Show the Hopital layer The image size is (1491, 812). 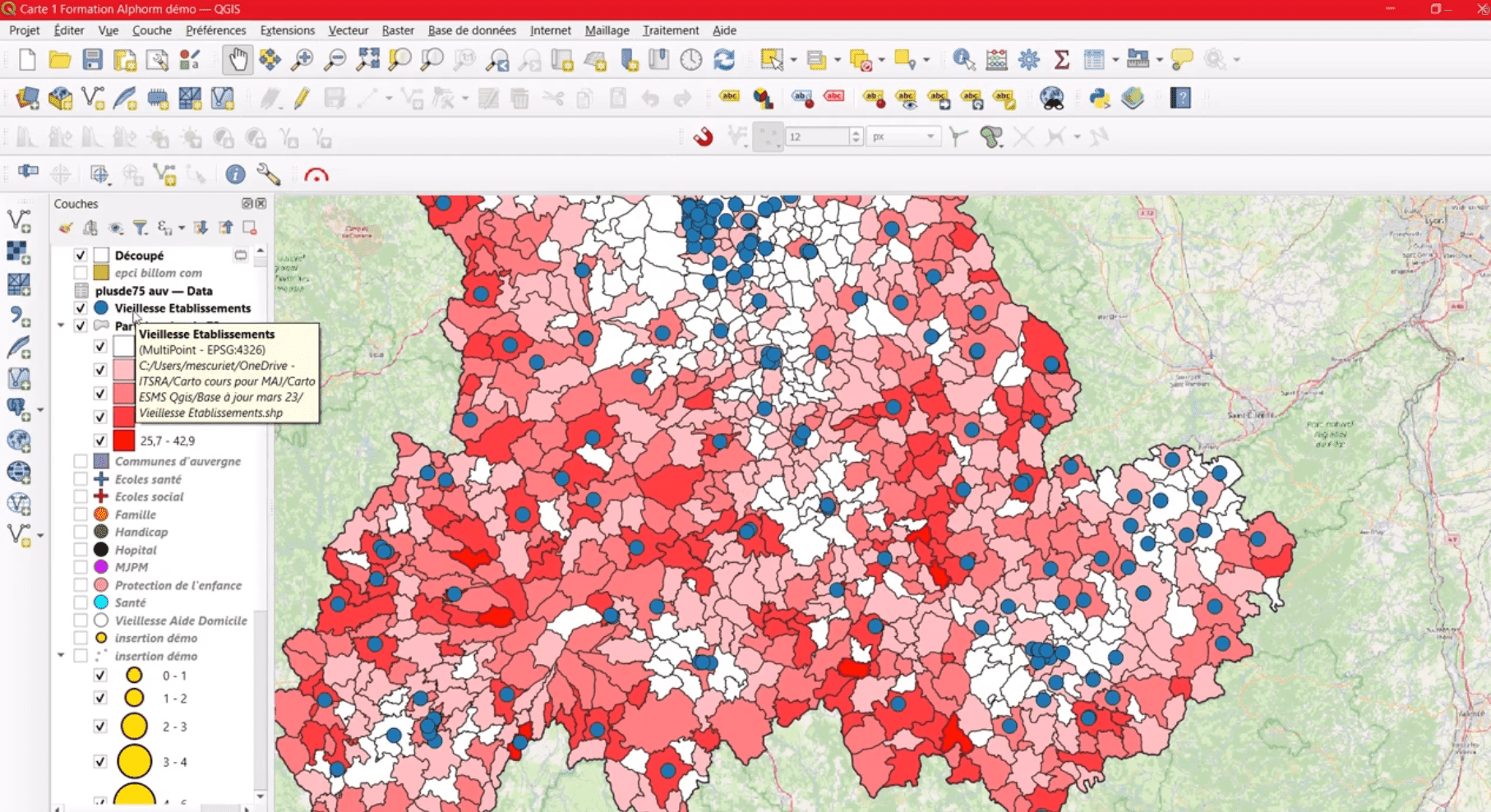[x=81, y=550]
